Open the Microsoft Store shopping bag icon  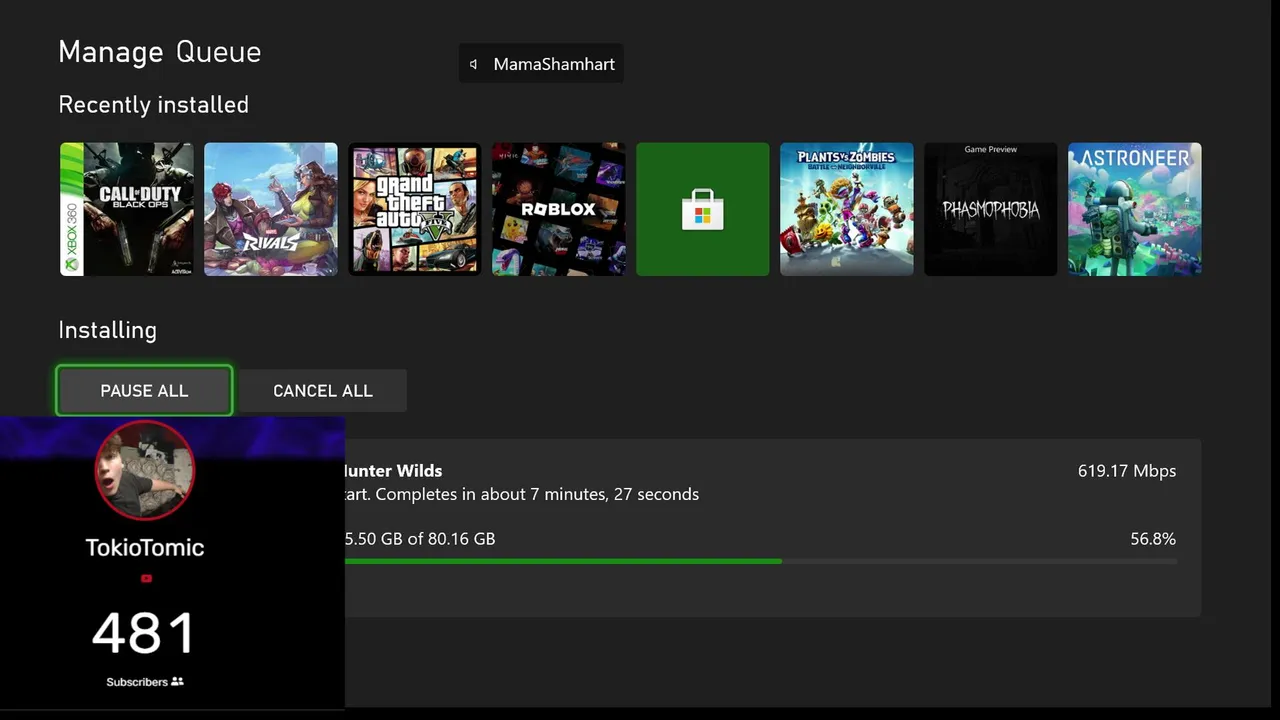tap(702, 209)
